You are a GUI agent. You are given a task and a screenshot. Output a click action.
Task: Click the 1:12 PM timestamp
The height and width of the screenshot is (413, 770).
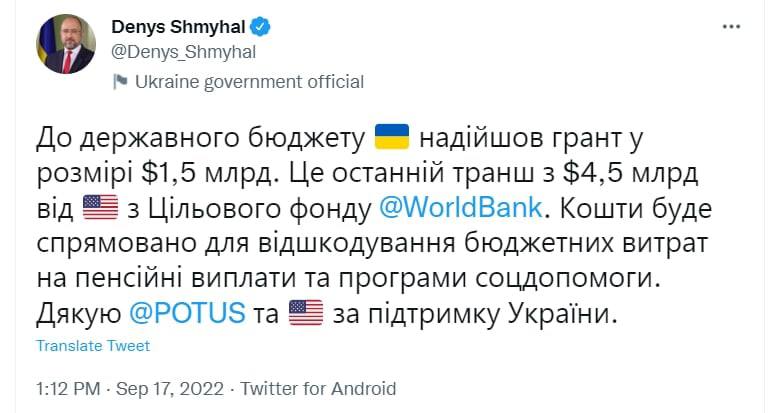pyautogui.click(x=68, y=388)
